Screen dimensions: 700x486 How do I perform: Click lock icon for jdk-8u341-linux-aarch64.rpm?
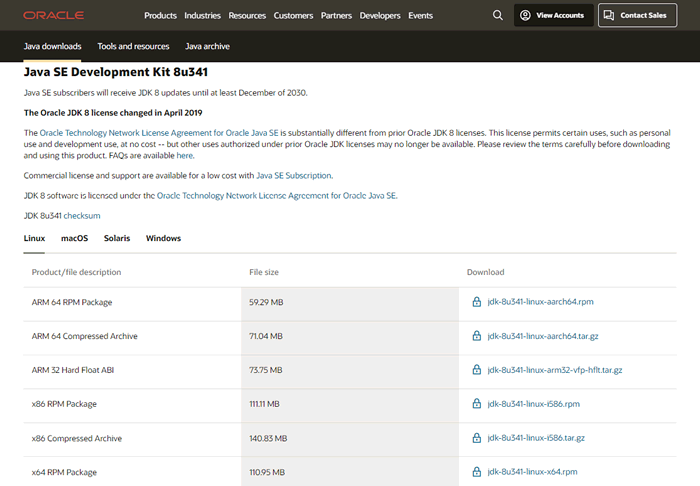pyautogui.click(x=476, y=302)
